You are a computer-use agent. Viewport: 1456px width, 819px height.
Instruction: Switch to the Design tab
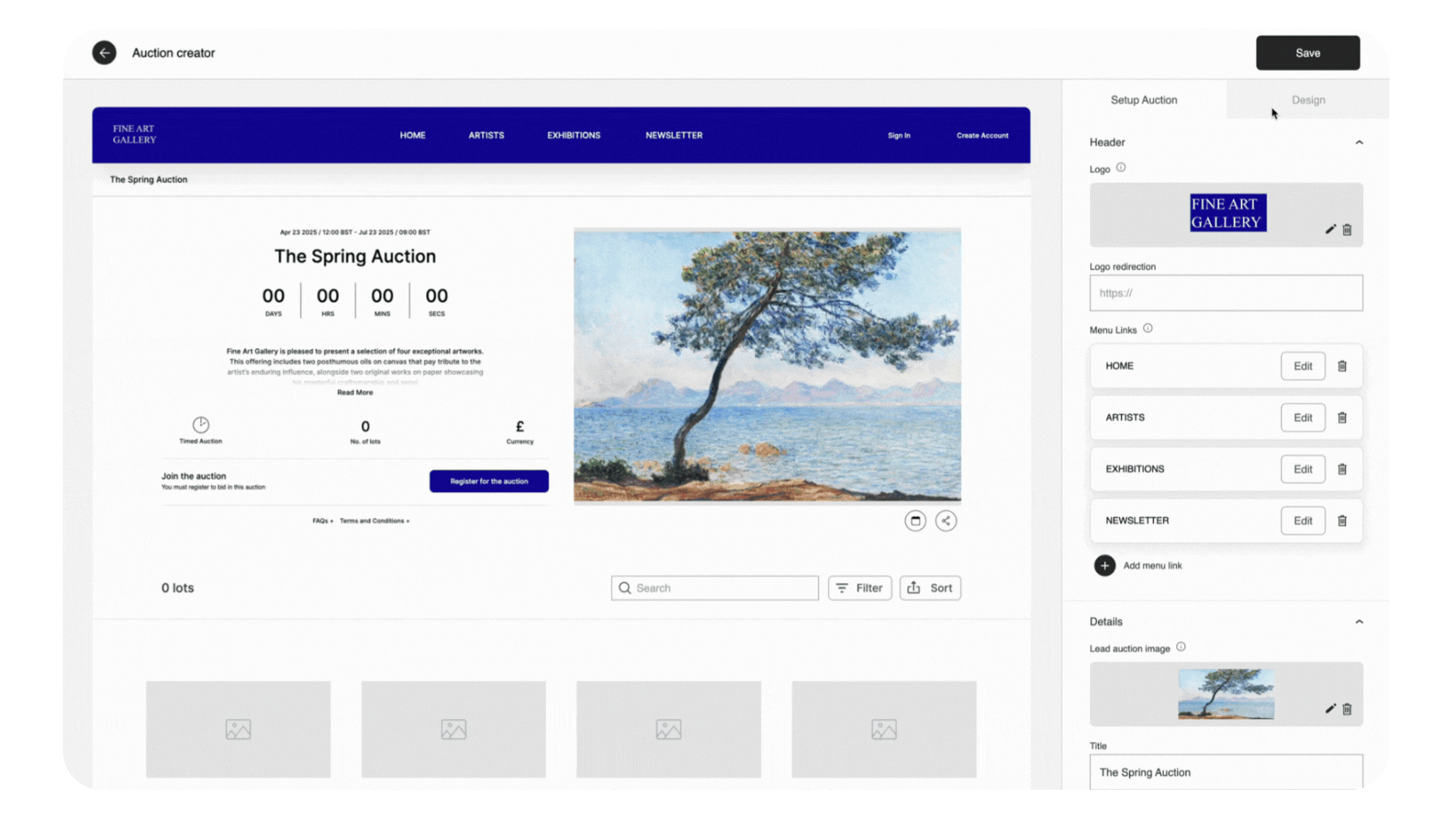[1308, 100]
